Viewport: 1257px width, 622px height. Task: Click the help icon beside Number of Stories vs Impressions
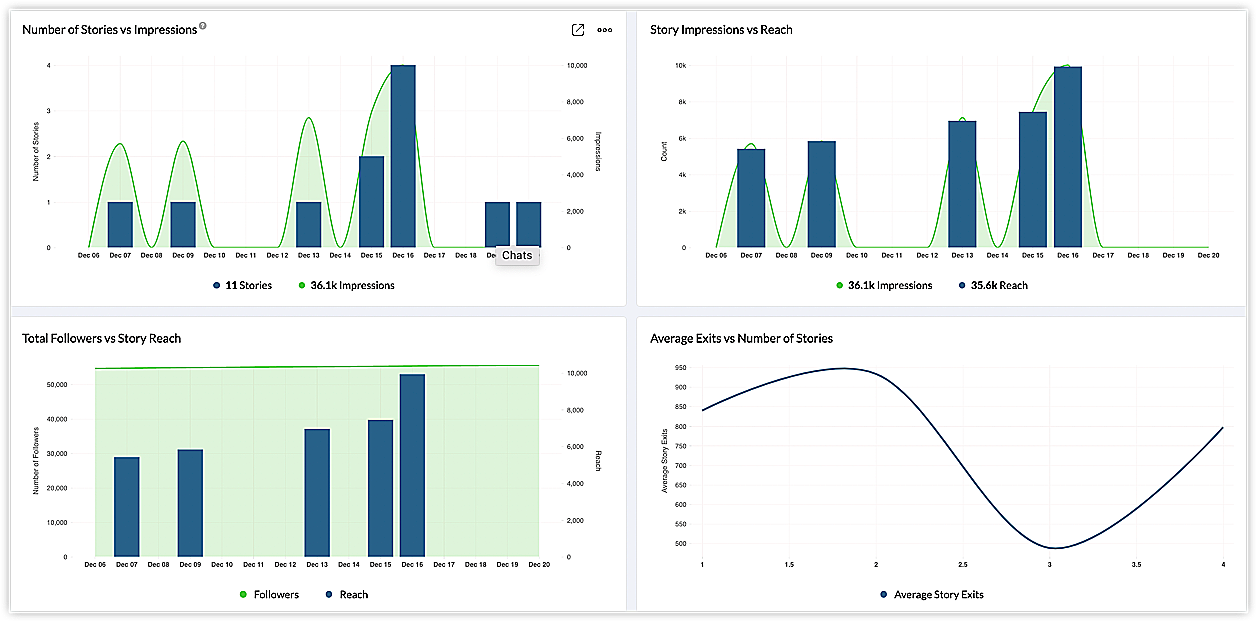203,26
